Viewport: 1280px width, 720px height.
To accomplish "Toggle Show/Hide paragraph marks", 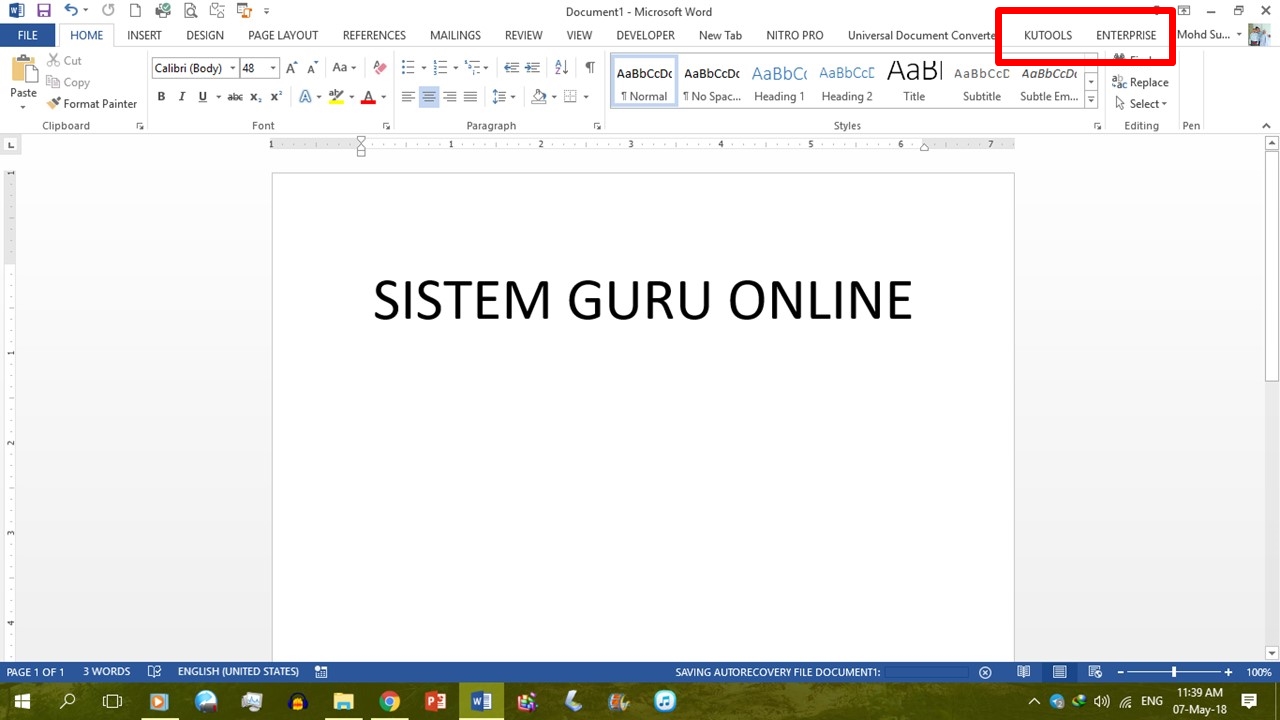I will coord(590,68).
